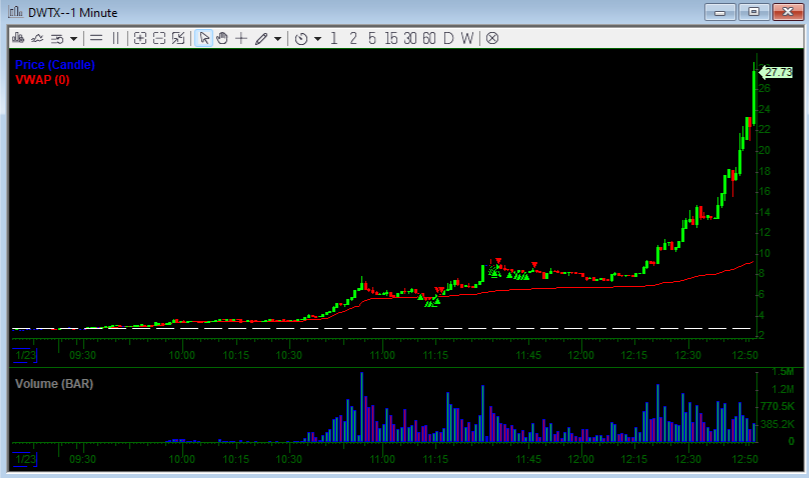The width and height of the screenshot is (809, 478).
Task: Expand the pencil tool dropdown arrow
Action: click(x=278, y=39)
